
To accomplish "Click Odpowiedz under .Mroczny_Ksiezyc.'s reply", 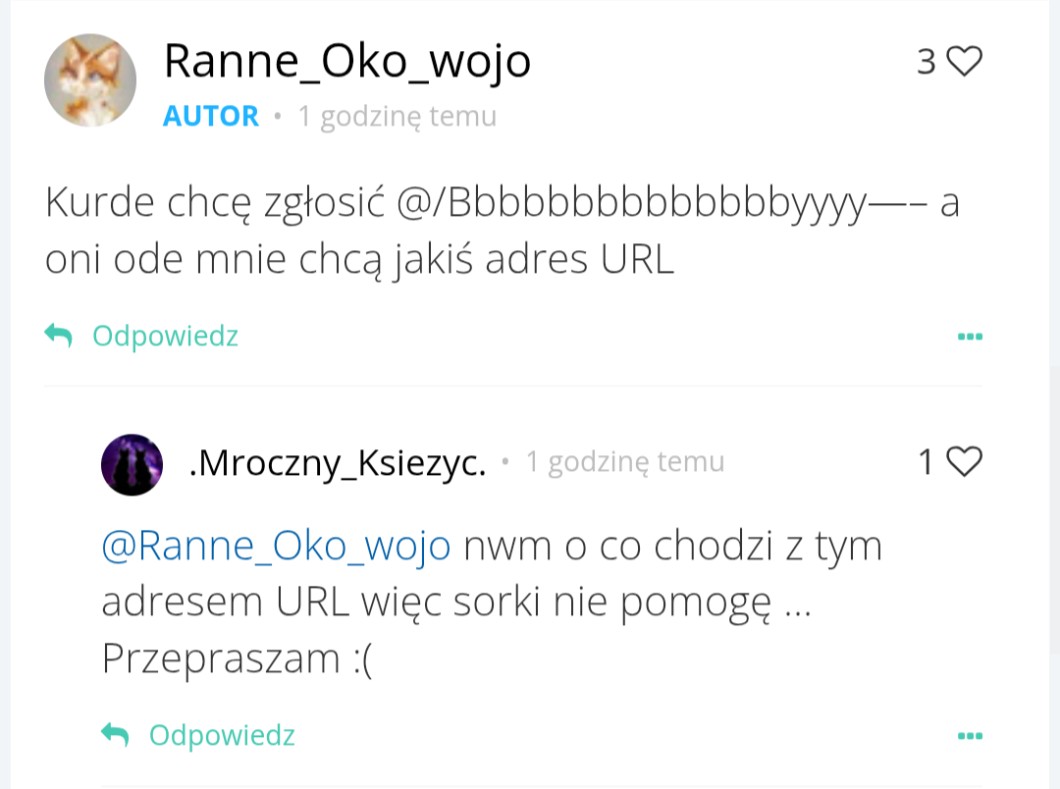I will click(x=222, y=736).
